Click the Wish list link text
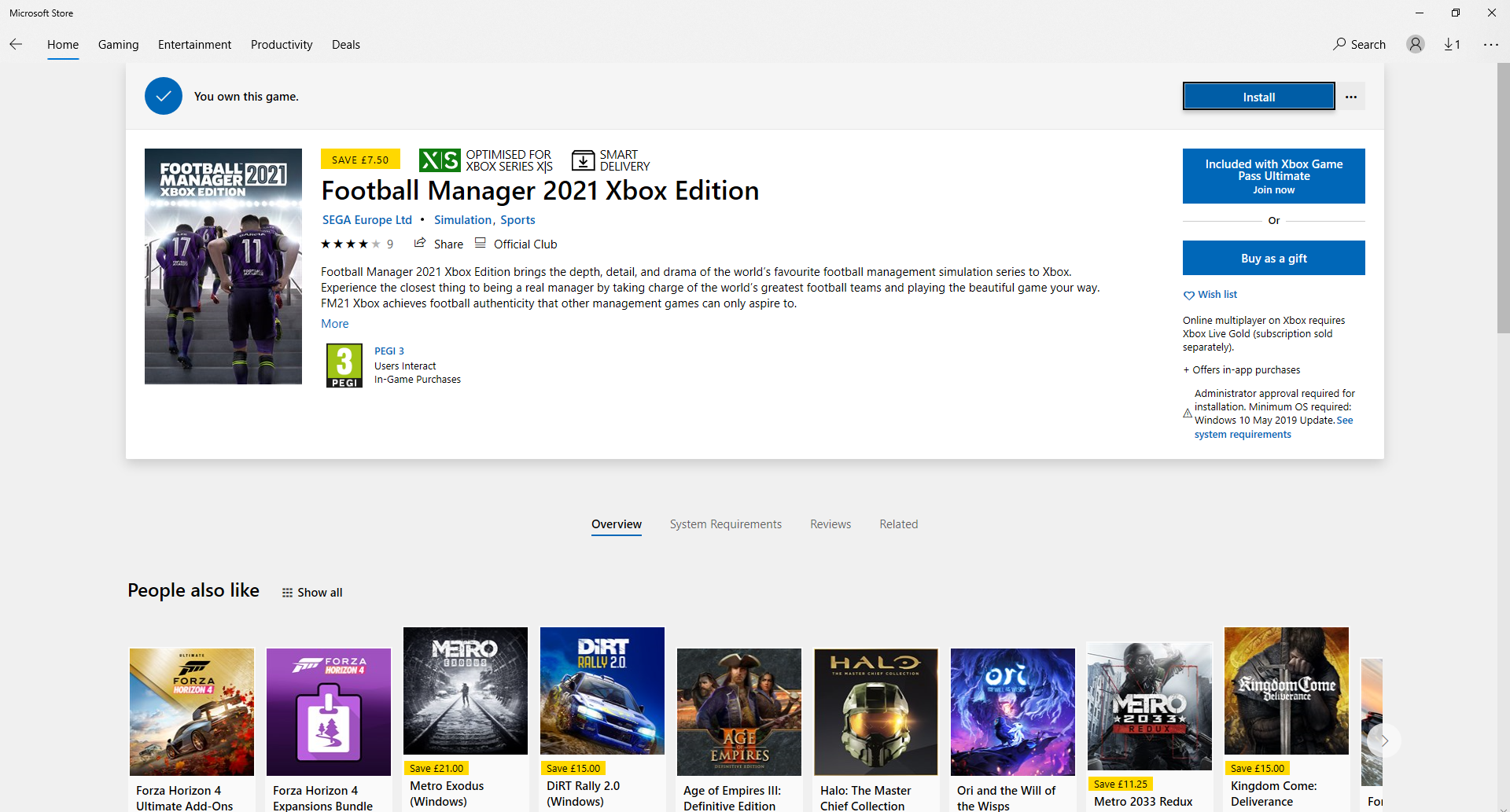Image resolution: width=1510 pixels, height=812 pixels. (x=1217, y=295)
